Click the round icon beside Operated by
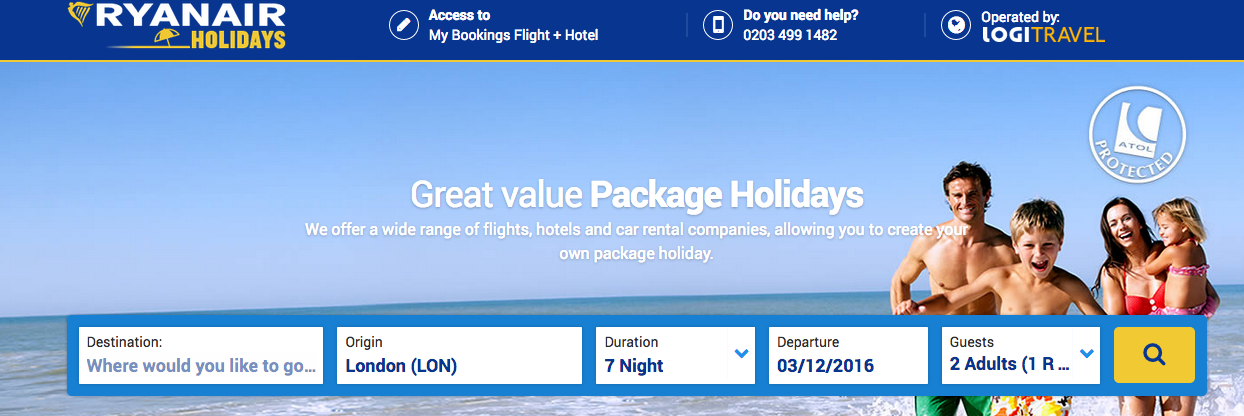The image size is (1244, 416). pos(956,25)
